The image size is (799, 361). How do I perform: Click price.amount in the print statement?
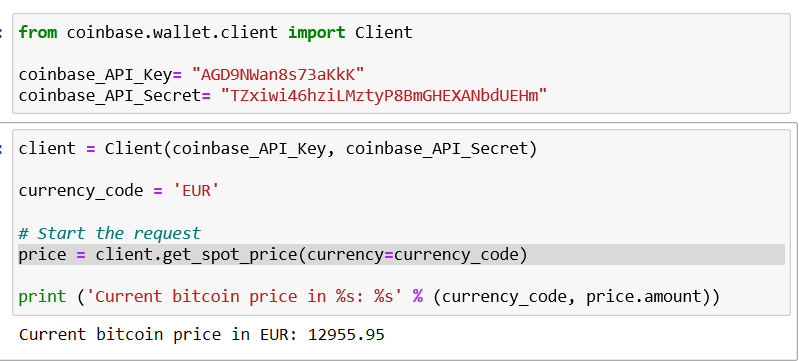pyautogui.click(x=644, y=297)
